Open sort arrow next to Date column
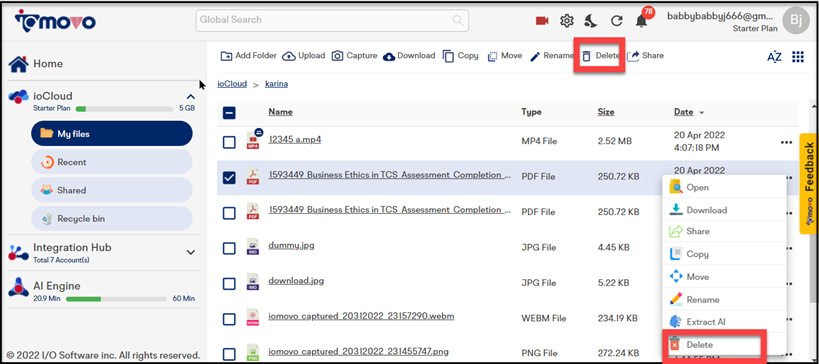This screenshot has width=819, height=364. coord(701,113)
